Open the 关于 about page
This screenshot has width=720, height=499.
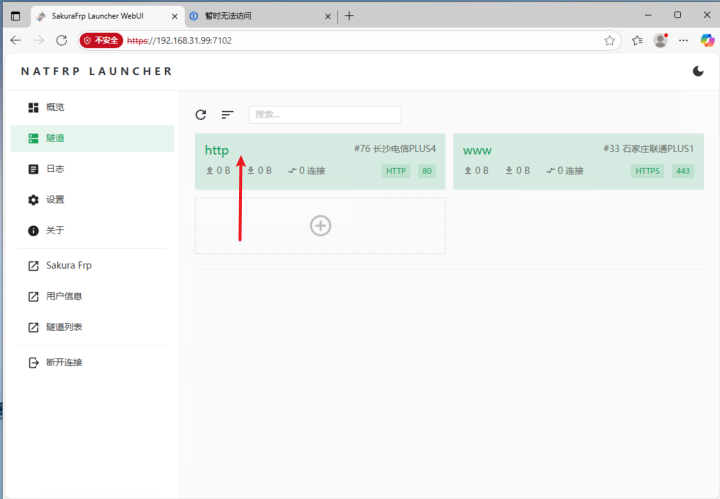tap(55, 231)
